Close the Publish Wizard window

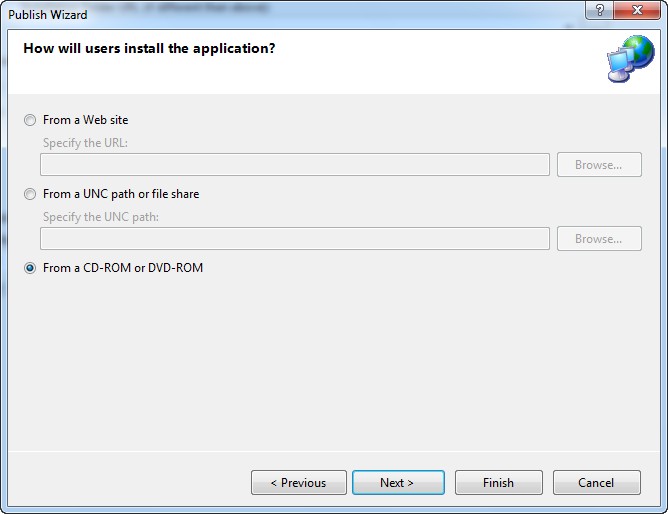click(x=637, y=10)
